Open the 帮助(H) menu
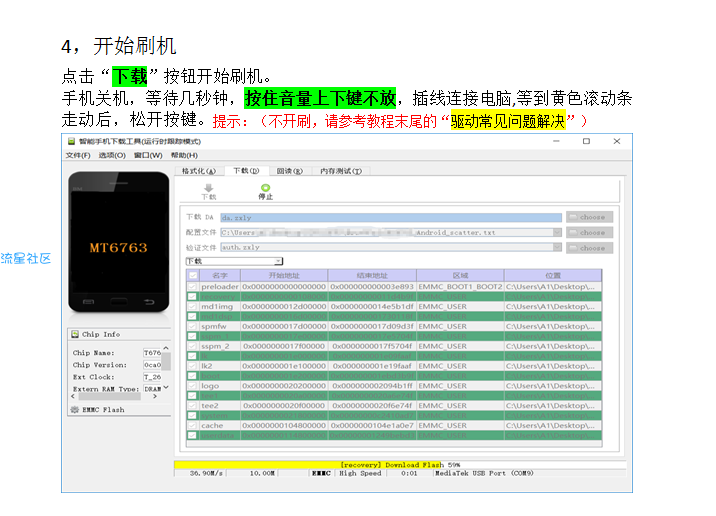Screen dimensions: 716x516 184,155
